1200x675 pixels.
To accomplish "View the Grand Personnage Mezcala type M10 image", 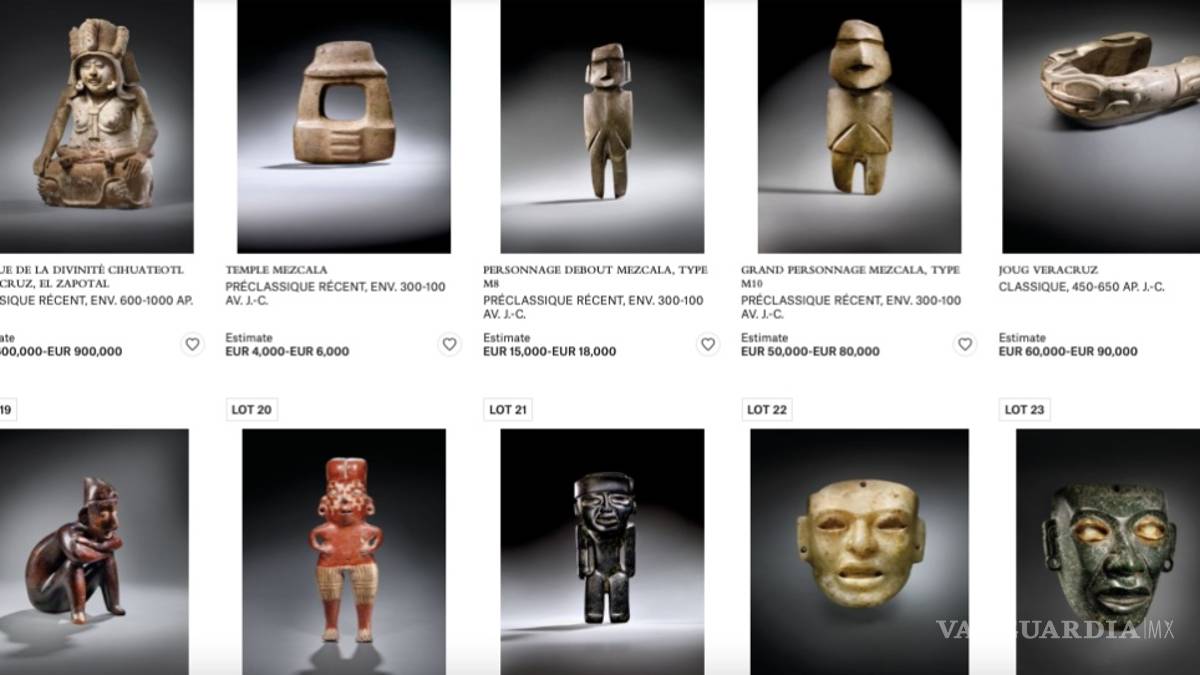I will click(x=859, y=126).
